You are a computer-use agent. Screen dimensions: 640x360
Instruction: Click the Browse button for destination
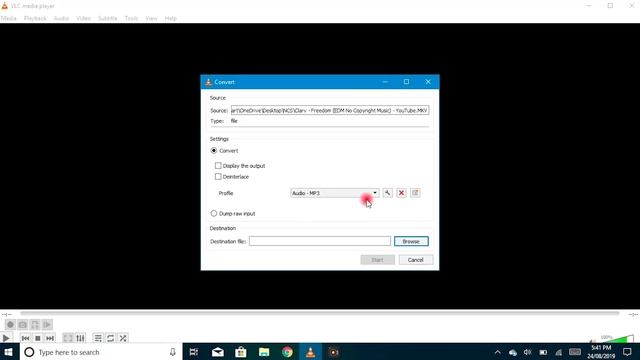click(x=411, y=241)
